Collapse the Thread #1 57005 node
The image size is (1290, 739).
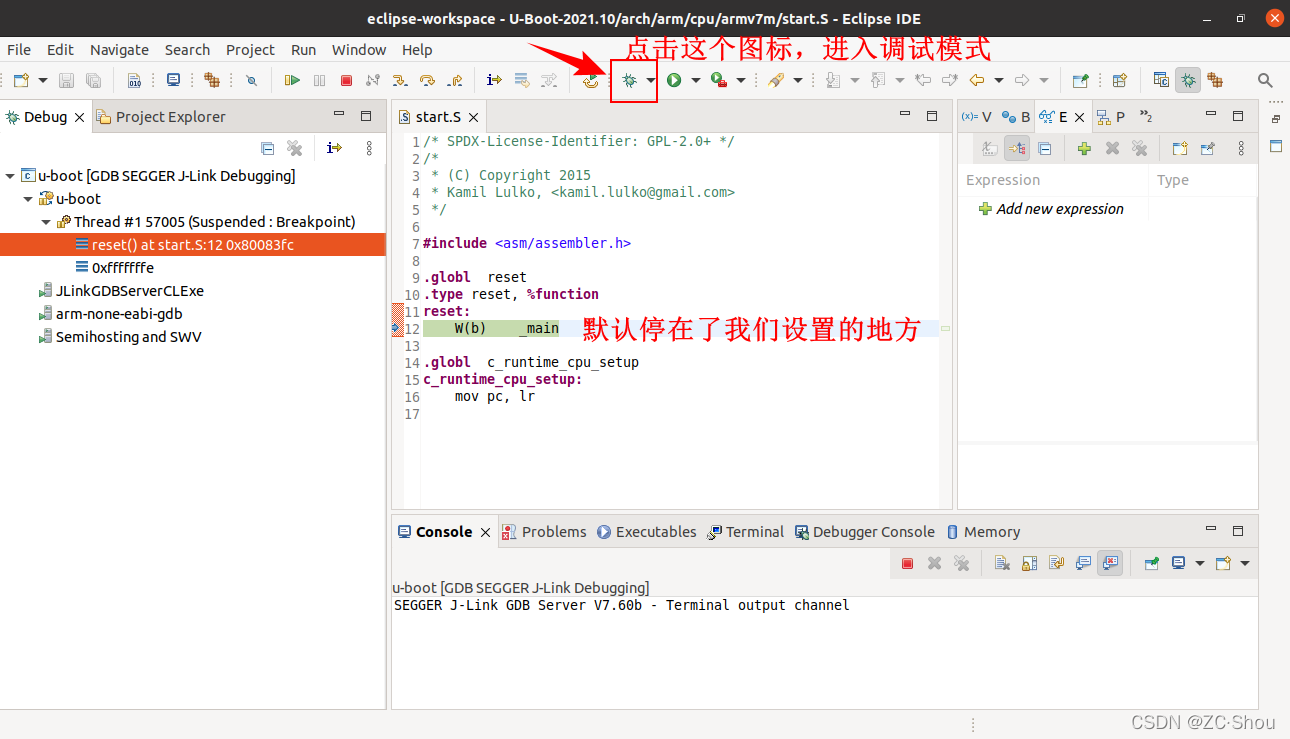[x=46, y=222]
